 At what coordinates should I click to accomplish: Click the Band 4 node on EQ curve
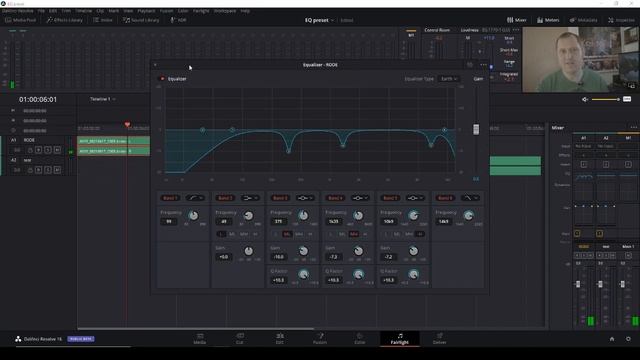343,145
